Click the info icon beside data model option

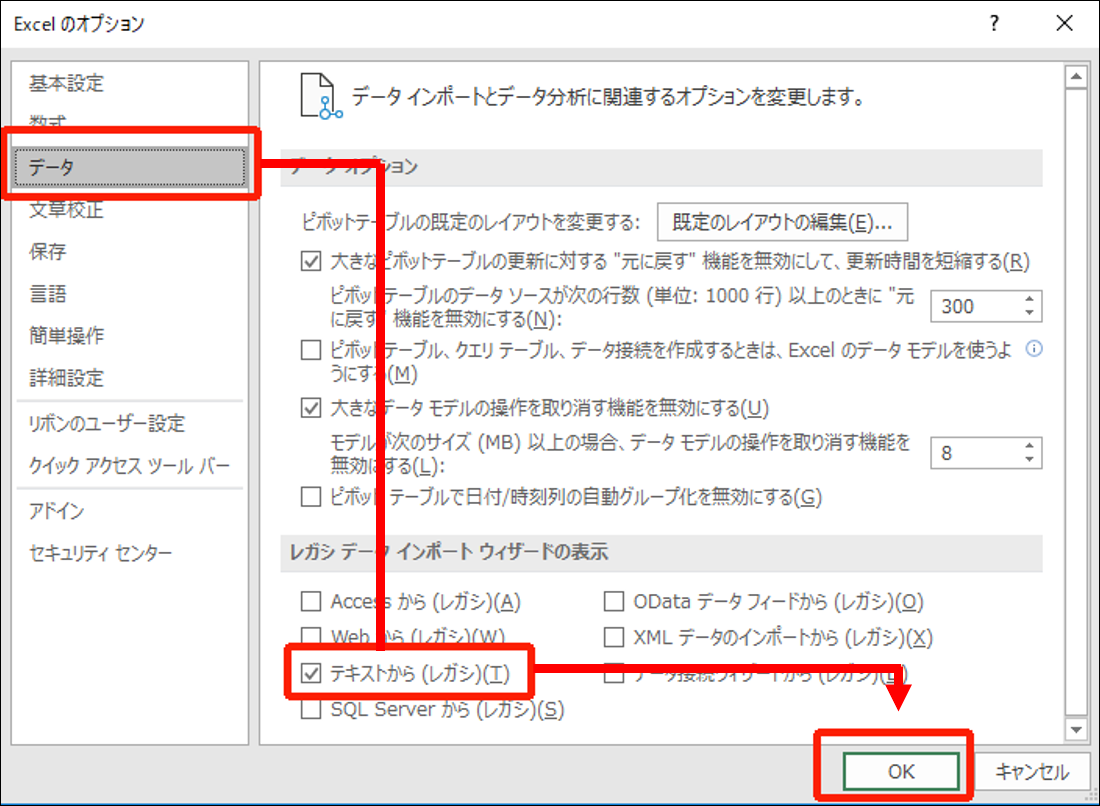coord(1034,349)
